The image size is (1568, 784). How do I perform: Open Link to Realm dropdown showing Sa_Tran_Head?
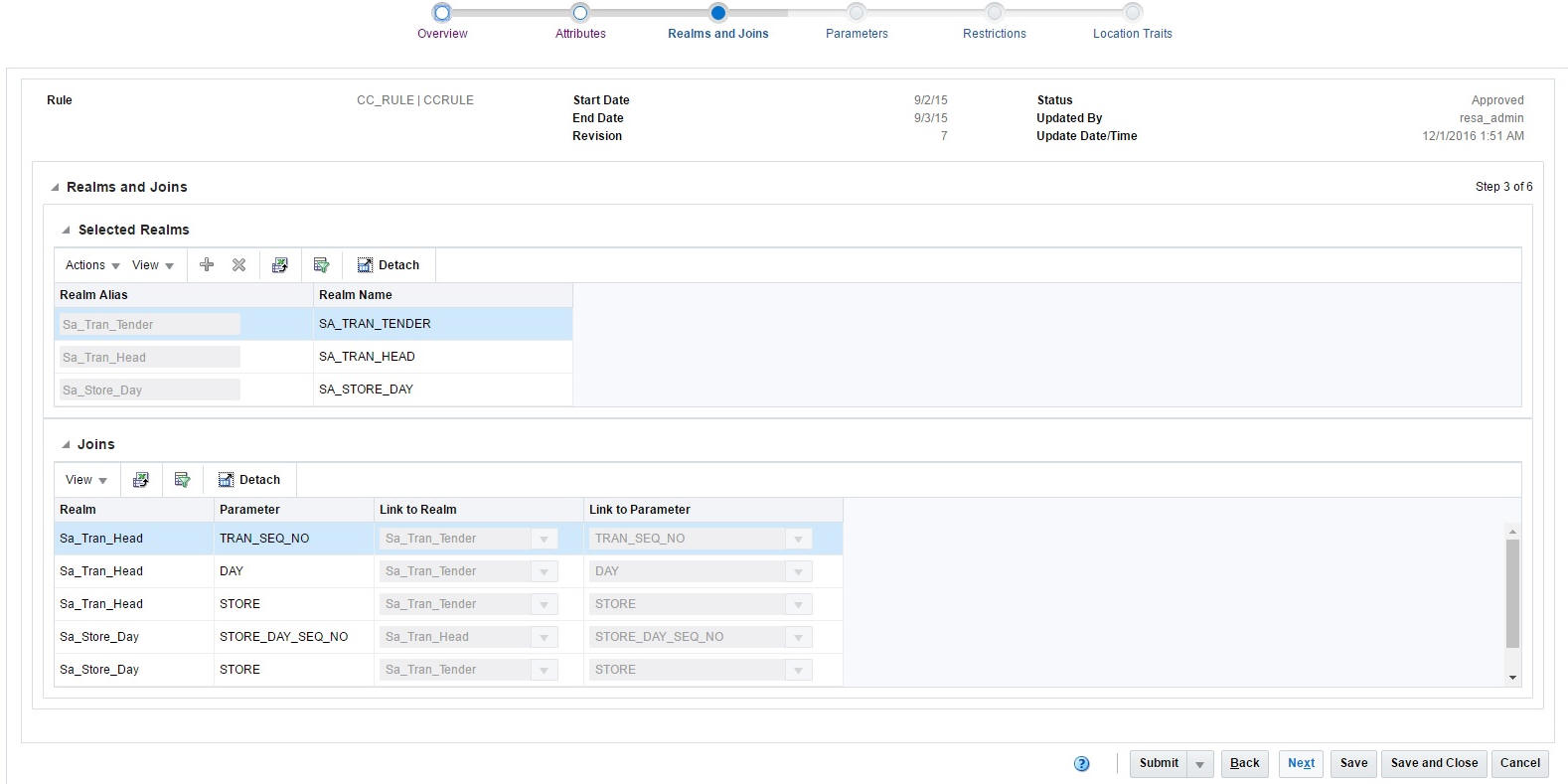tap(544, 637)
